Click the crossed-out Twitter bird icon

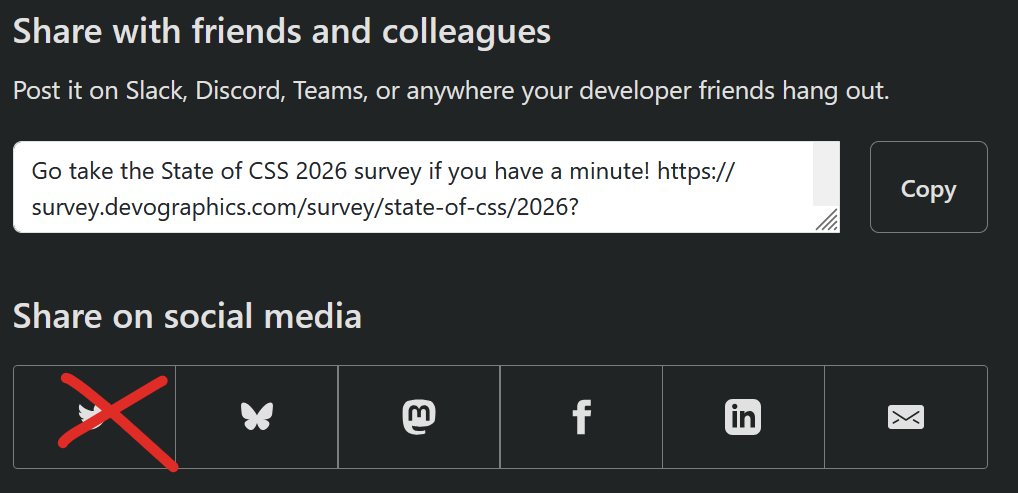coord(94,416)
